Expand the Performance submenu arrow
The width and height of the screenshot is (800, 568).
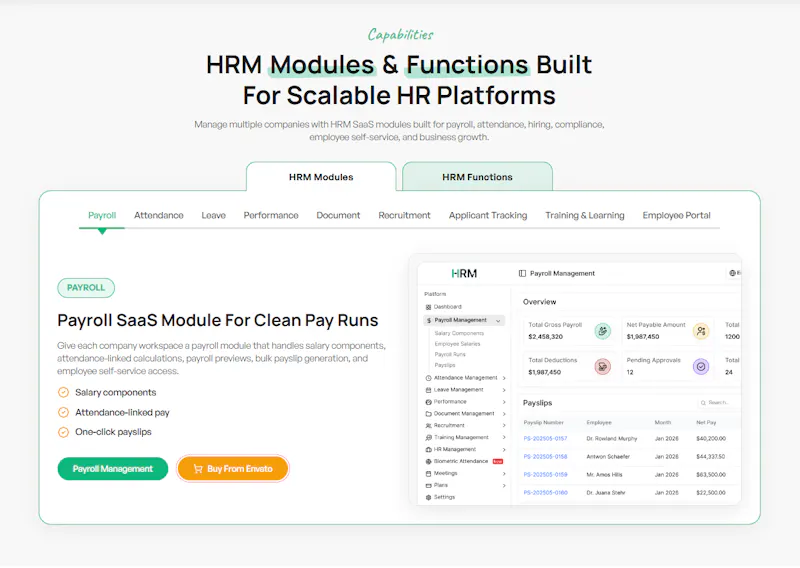pyautogui.click(x=504, y=402)
